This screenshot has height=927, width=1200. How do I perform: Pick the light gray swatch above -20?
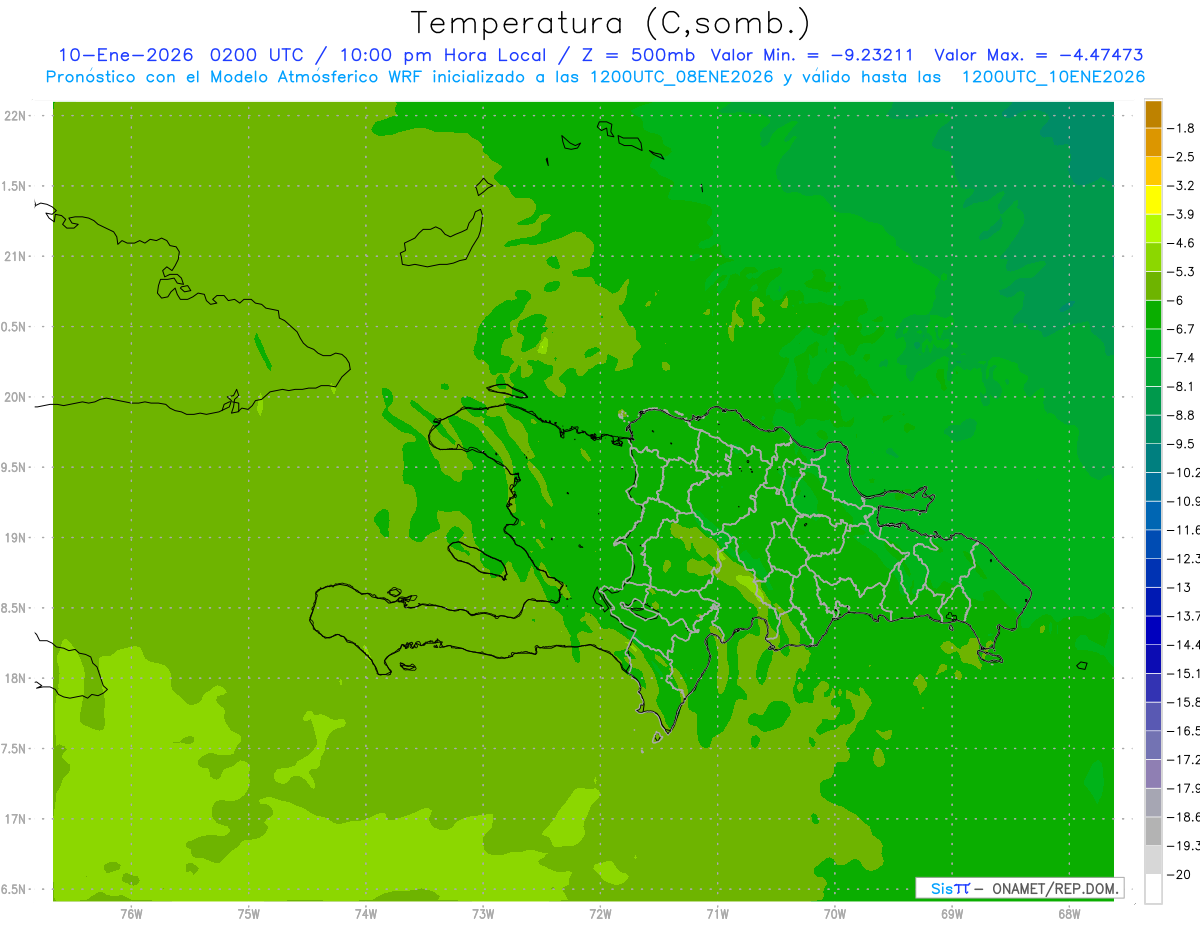[x=1153, y=859]
